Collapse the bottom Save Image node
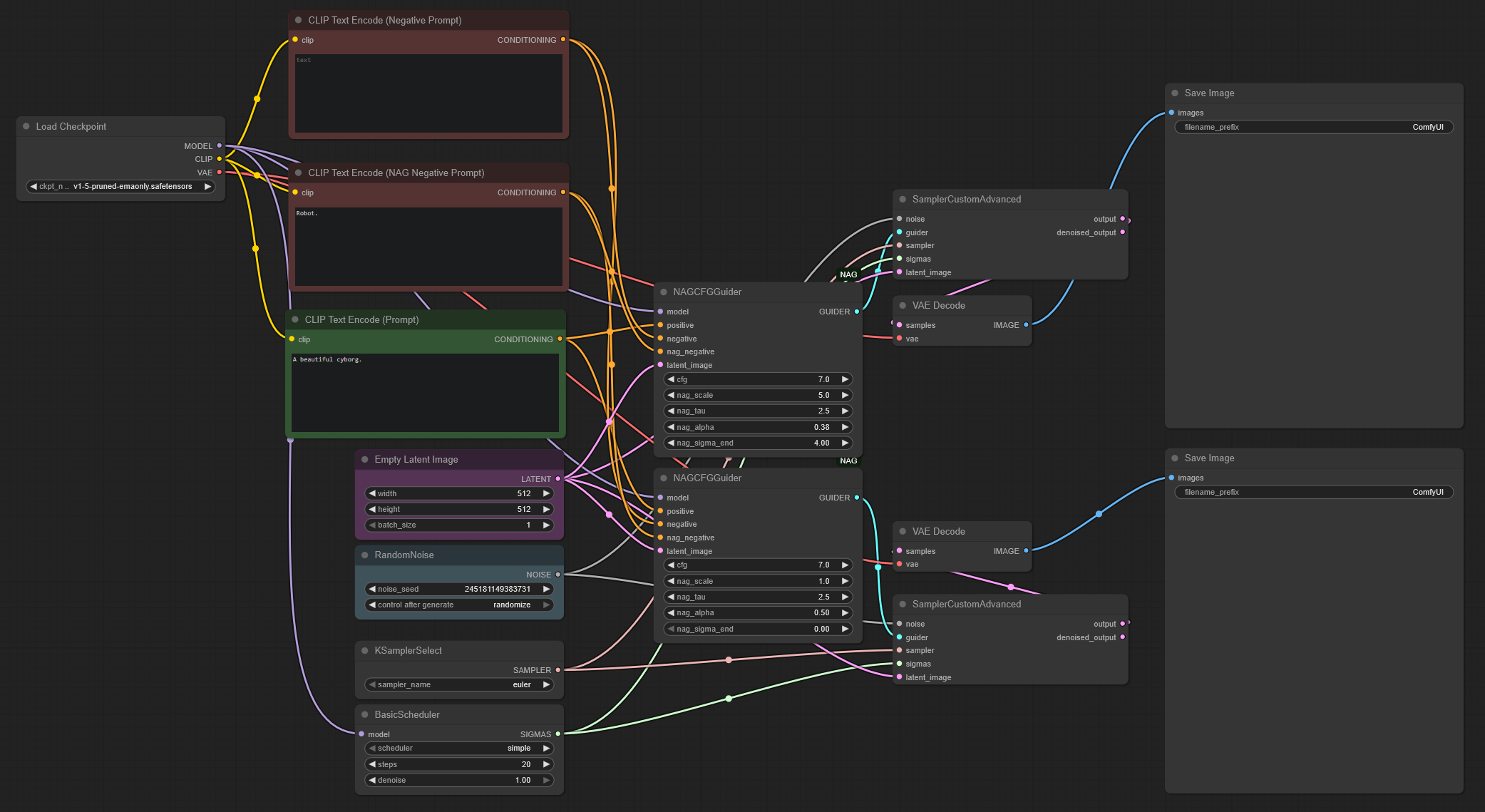The image size is (1485, 812). coord(1175,458)
